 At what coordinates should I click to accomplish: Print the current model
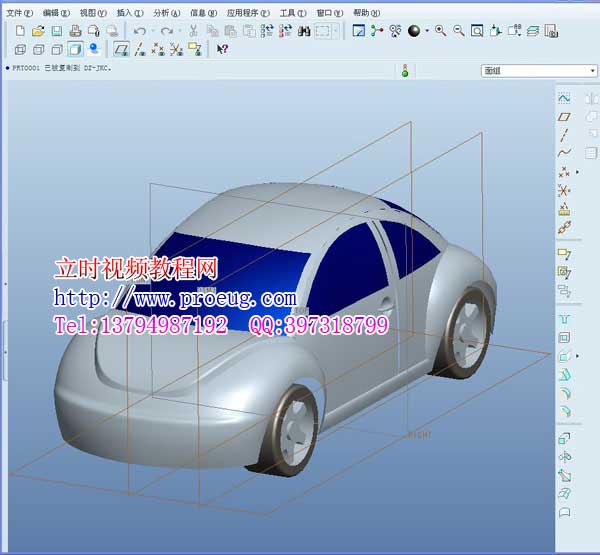tap(75, 31)
